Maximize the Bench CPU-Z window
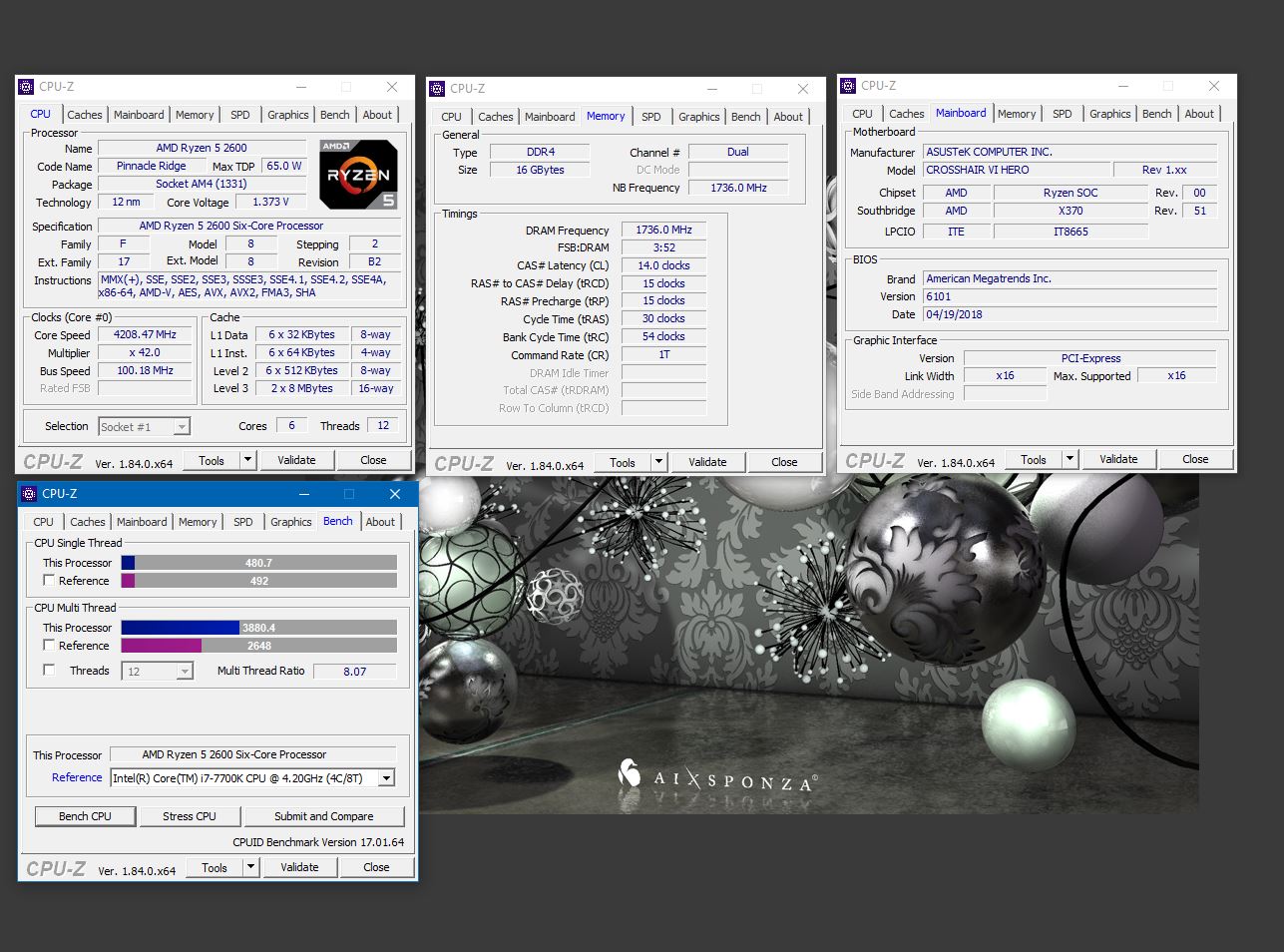 click(x=349, y=494)
